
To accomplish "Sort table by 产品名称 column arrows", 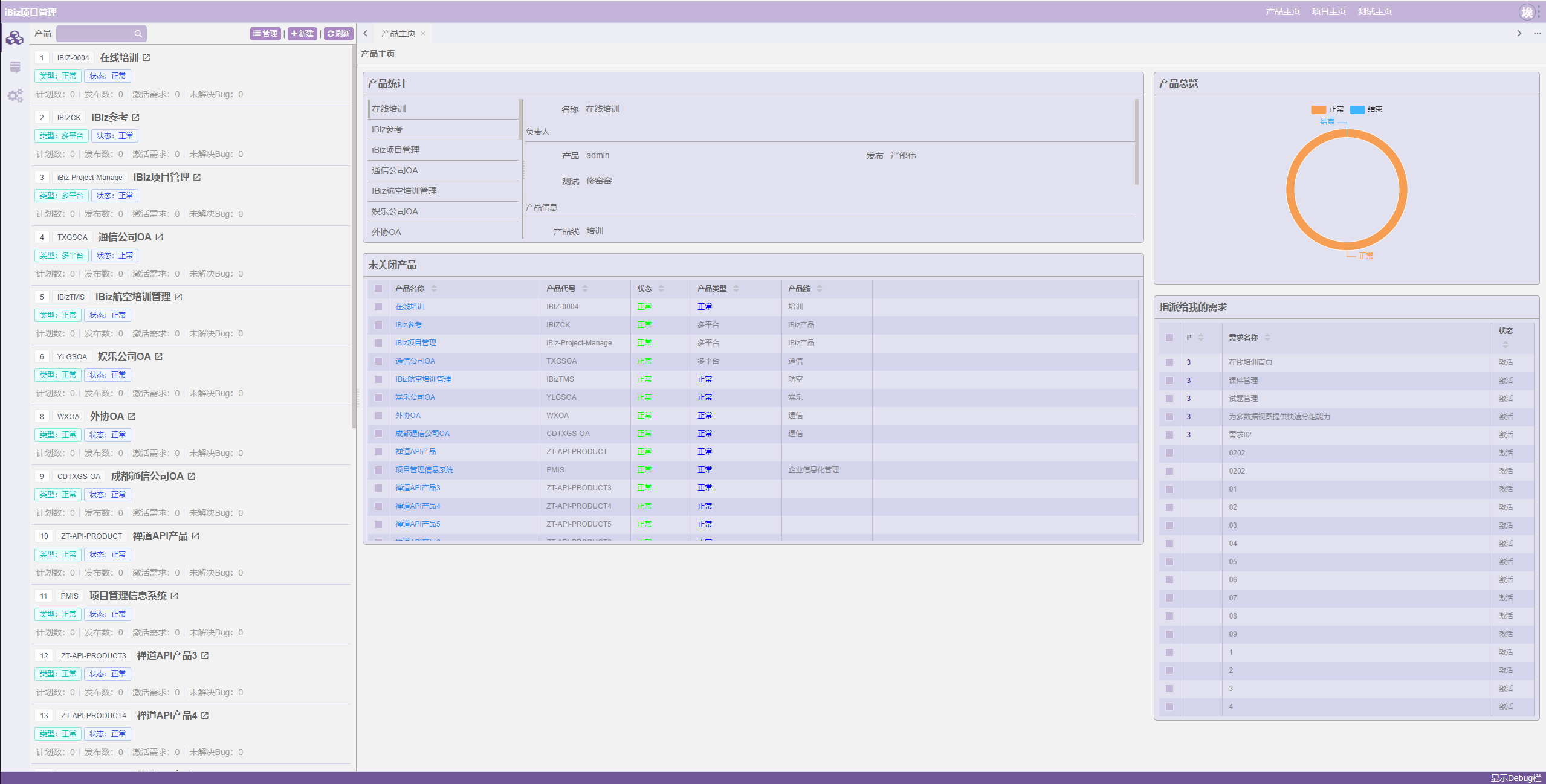I will pyautogui.click(x=434, y=289).
